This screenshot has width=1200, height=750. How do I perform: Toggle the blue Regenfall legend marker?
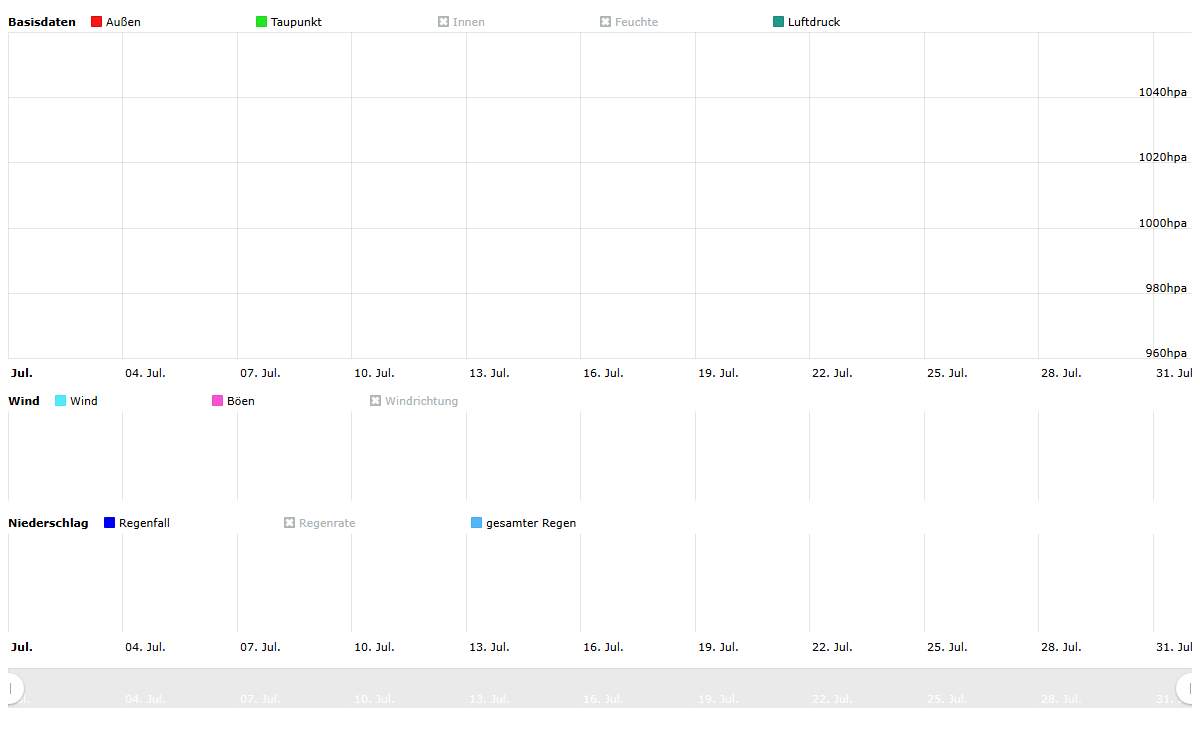[109, 523]
